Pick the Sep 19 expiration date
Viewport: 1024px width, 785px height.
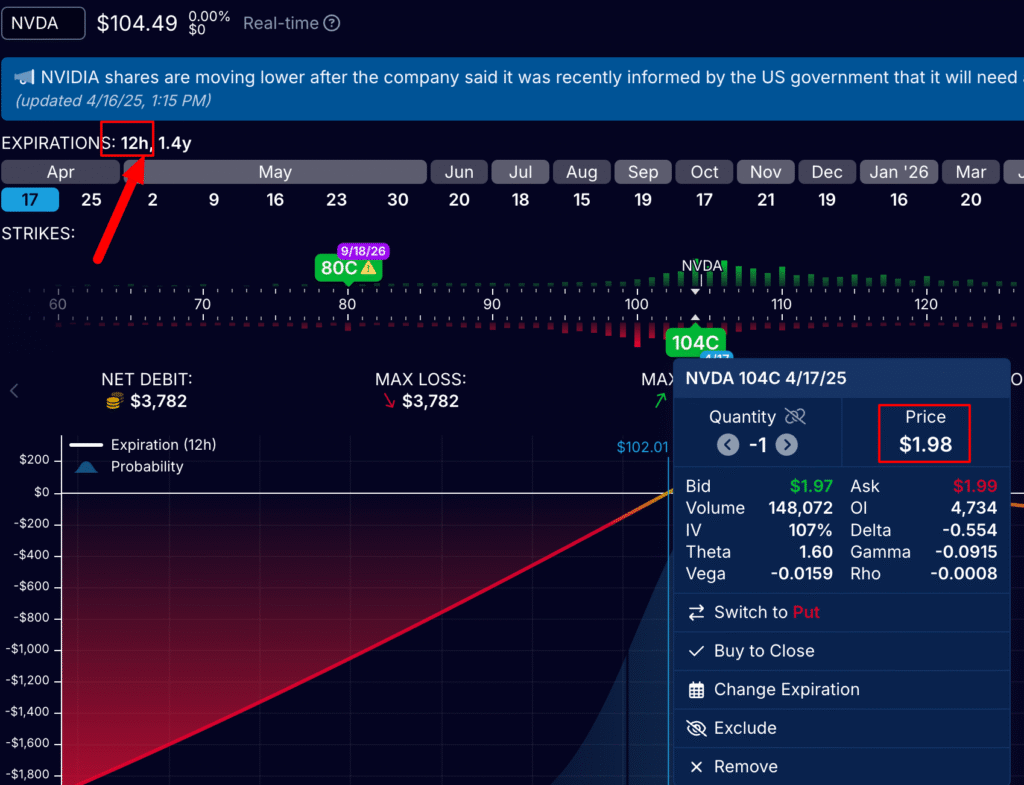tap(643, 199)
